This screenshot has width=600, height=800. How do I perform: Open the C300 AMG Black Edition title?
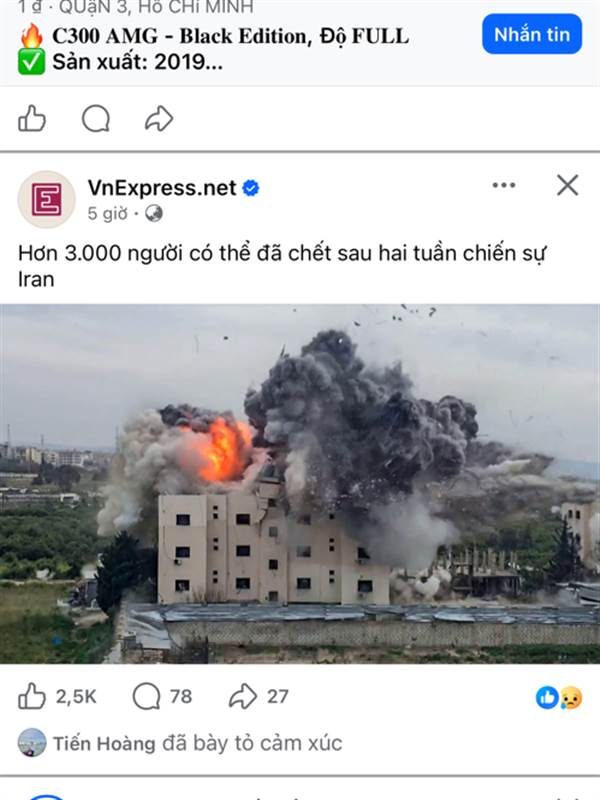(231, 36)
